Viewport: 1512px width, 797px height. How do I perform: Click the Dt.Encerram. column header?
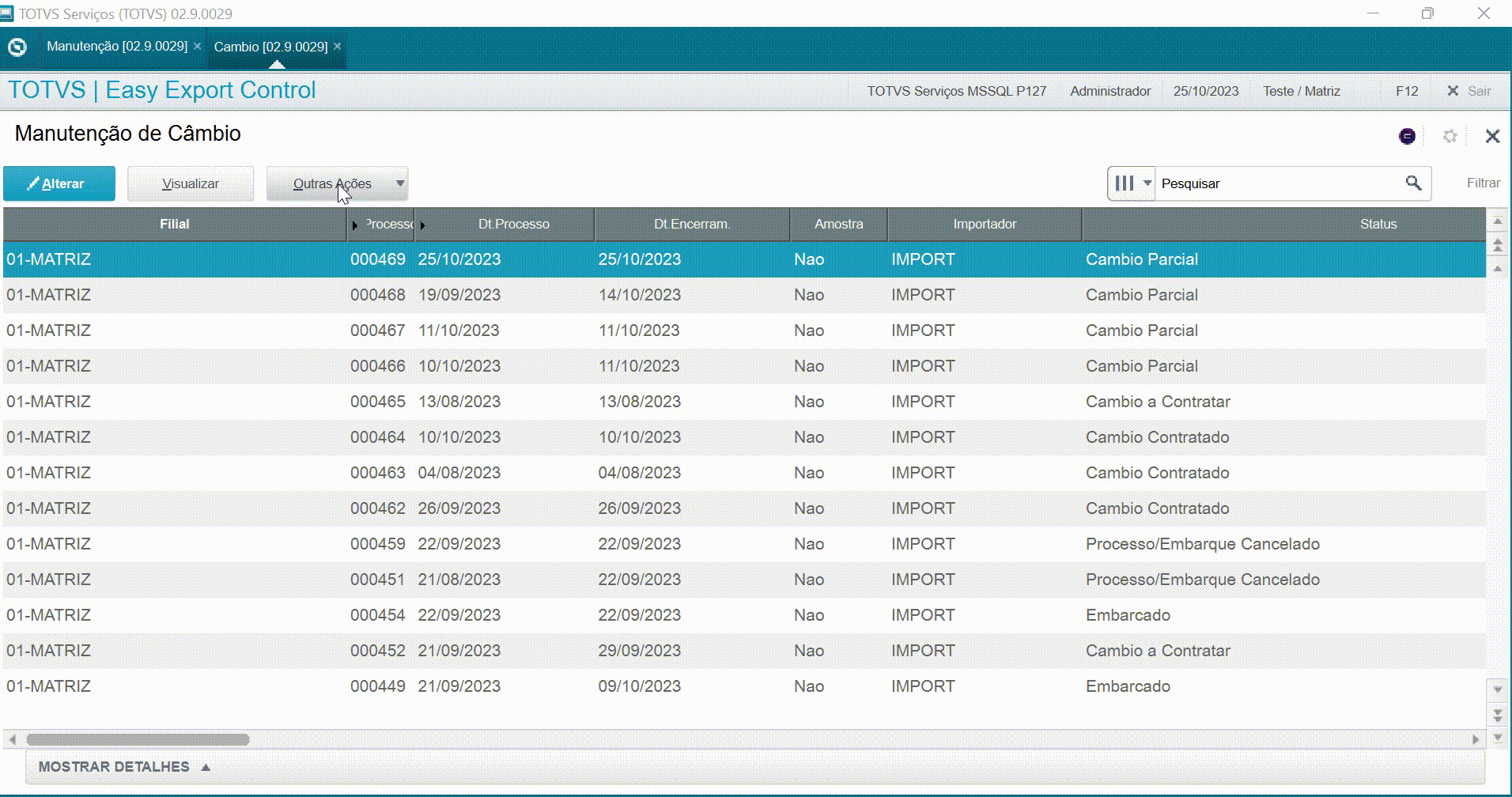(x=692, y=225)
